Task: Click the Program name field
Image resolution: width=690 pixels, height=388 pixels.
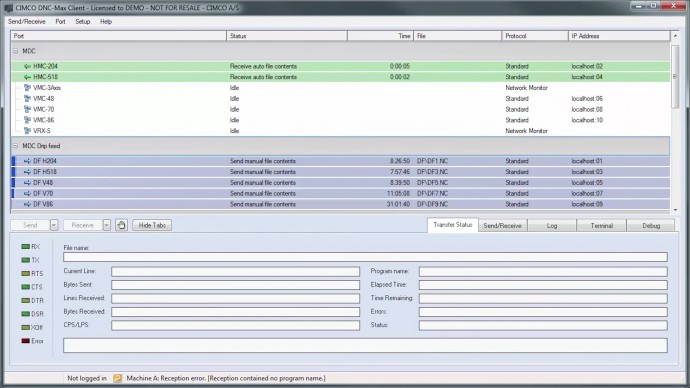Action: pos(543,272)
